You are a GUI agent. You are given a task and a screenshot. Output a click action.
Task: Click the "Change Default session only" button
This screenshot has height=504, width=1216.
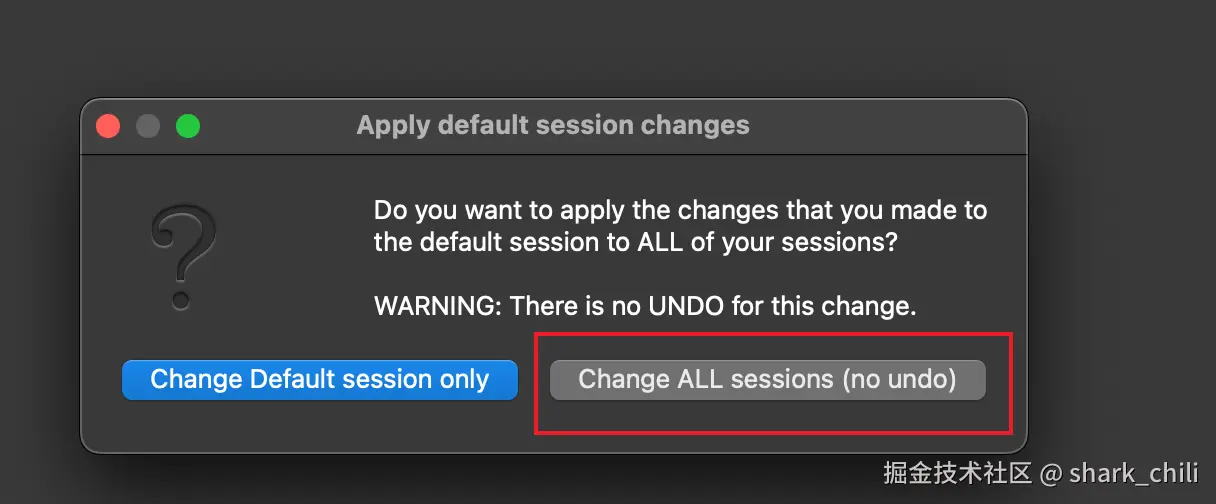coord(319,380)
